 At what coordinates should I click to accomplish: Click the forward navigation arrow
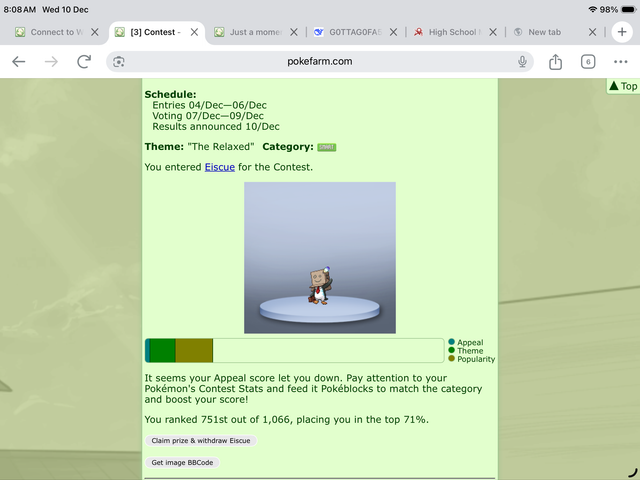(51, 62)
